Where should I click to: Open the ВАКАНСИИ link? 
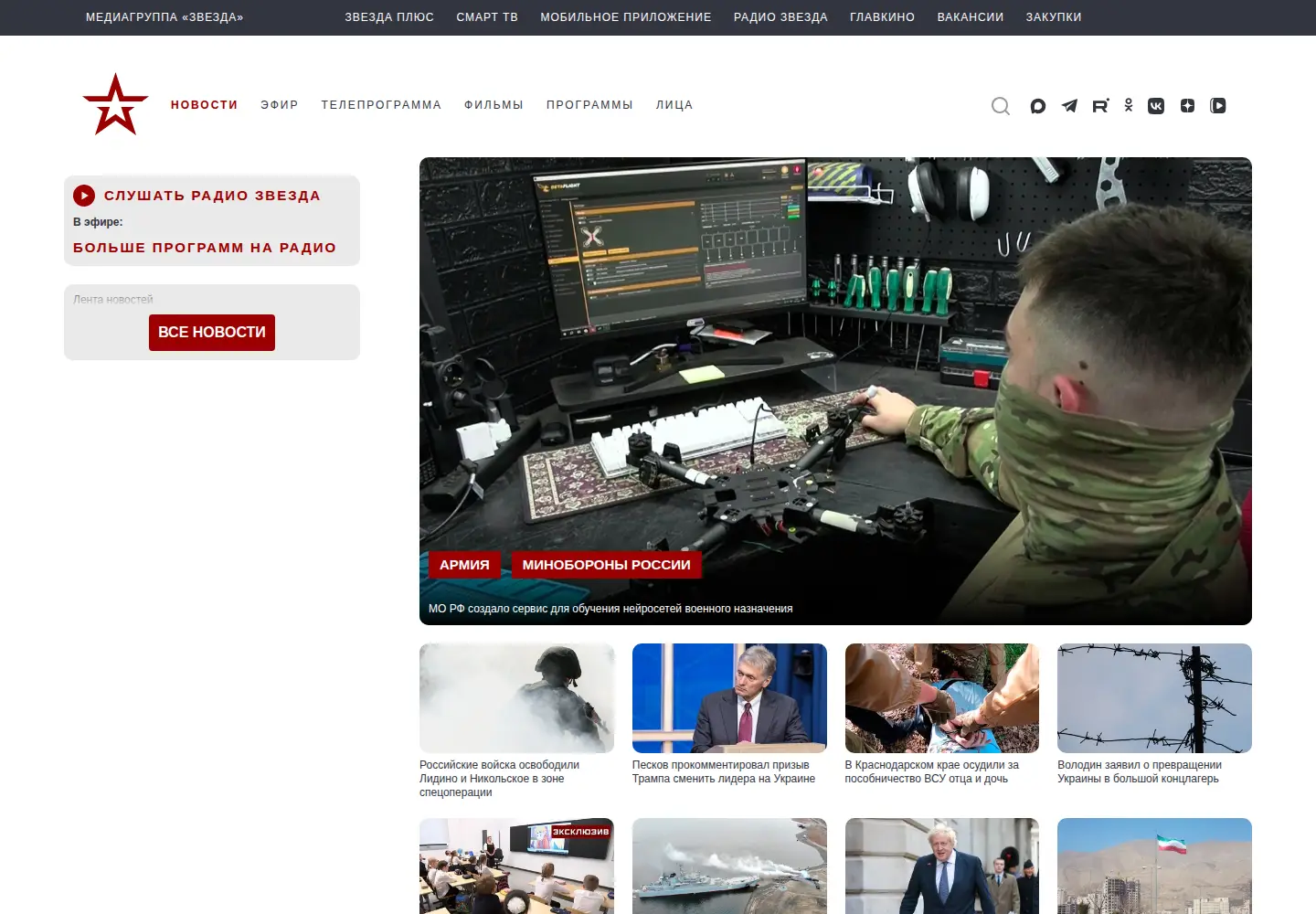(971, 17)
